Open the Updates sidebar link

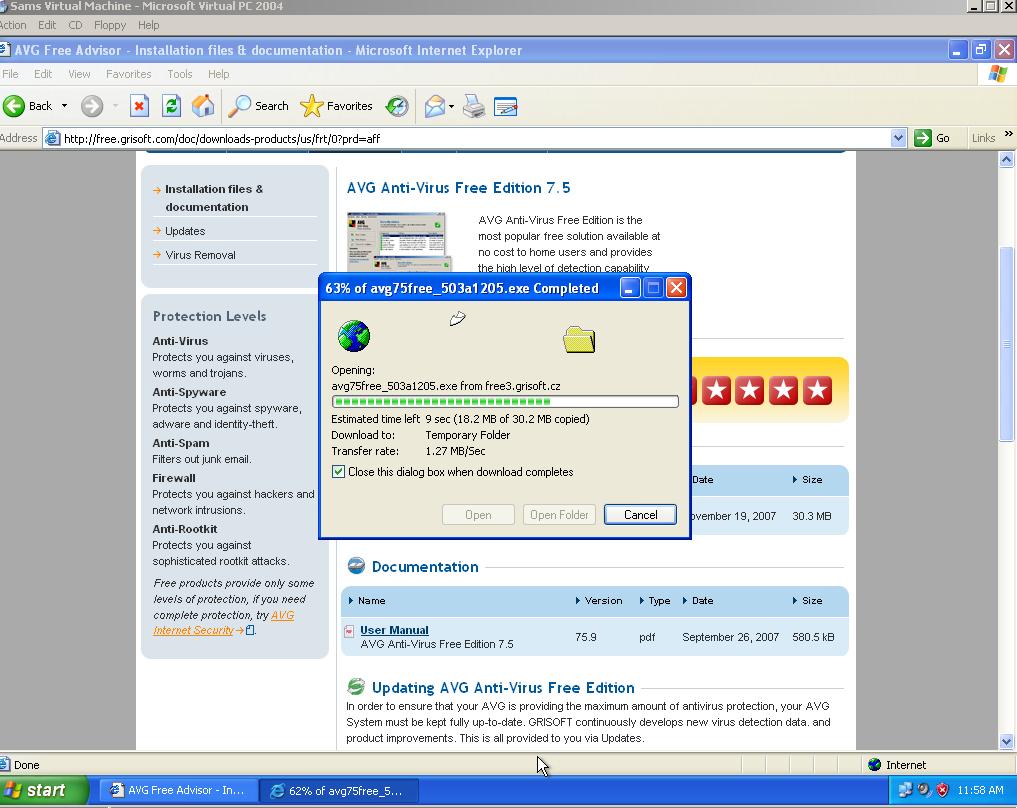tap(185, 231)
